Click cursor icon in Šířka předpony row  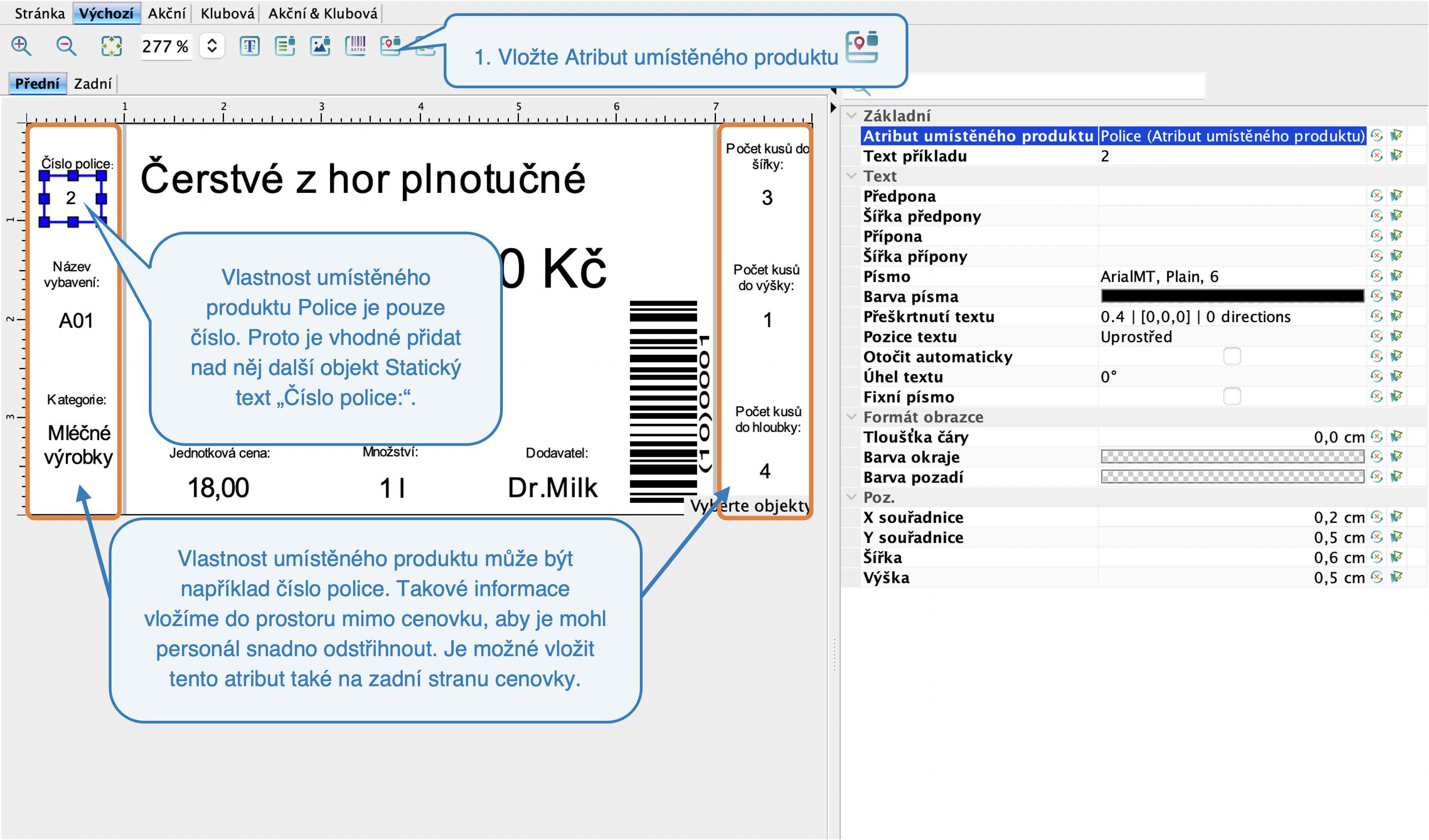(x=1397, y=215)
